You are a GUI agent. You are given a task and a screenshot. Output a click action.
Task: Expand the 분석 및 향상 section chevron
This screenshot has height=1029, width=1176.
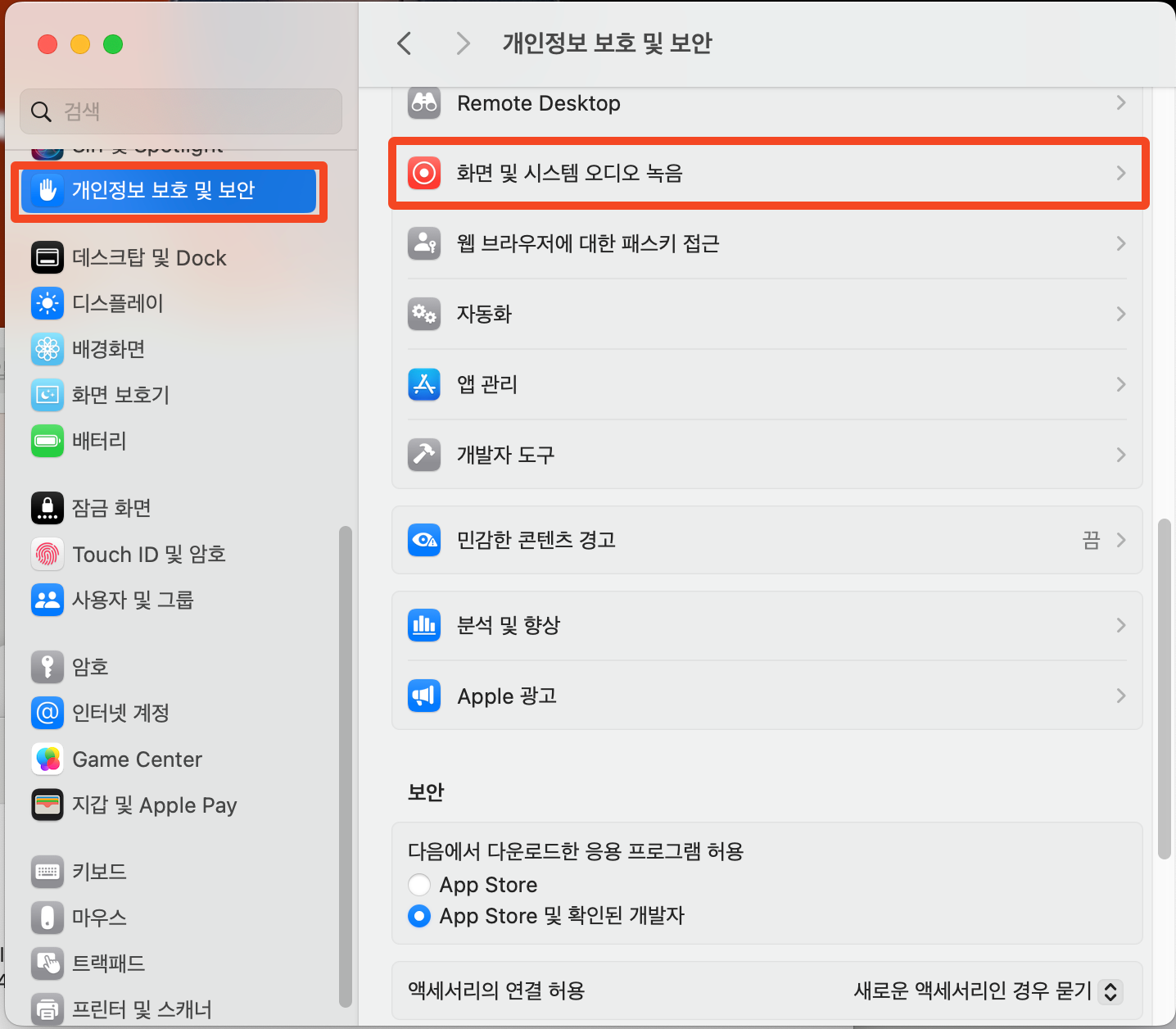pyautogui.click(x=1120, y=625)
